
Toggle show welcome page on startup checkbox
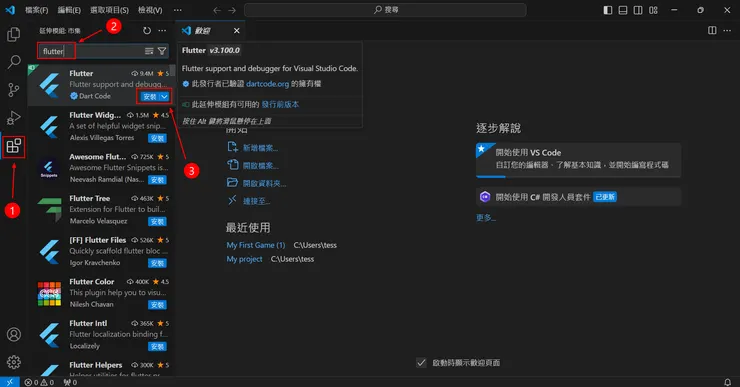(x=421, y=362)
